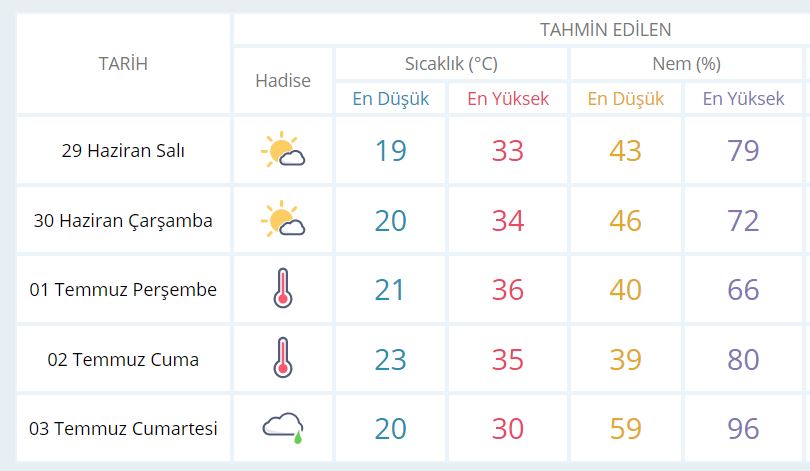Click highest temperature value 36
The image size is (810, 471).
click(x=508, y=289)
